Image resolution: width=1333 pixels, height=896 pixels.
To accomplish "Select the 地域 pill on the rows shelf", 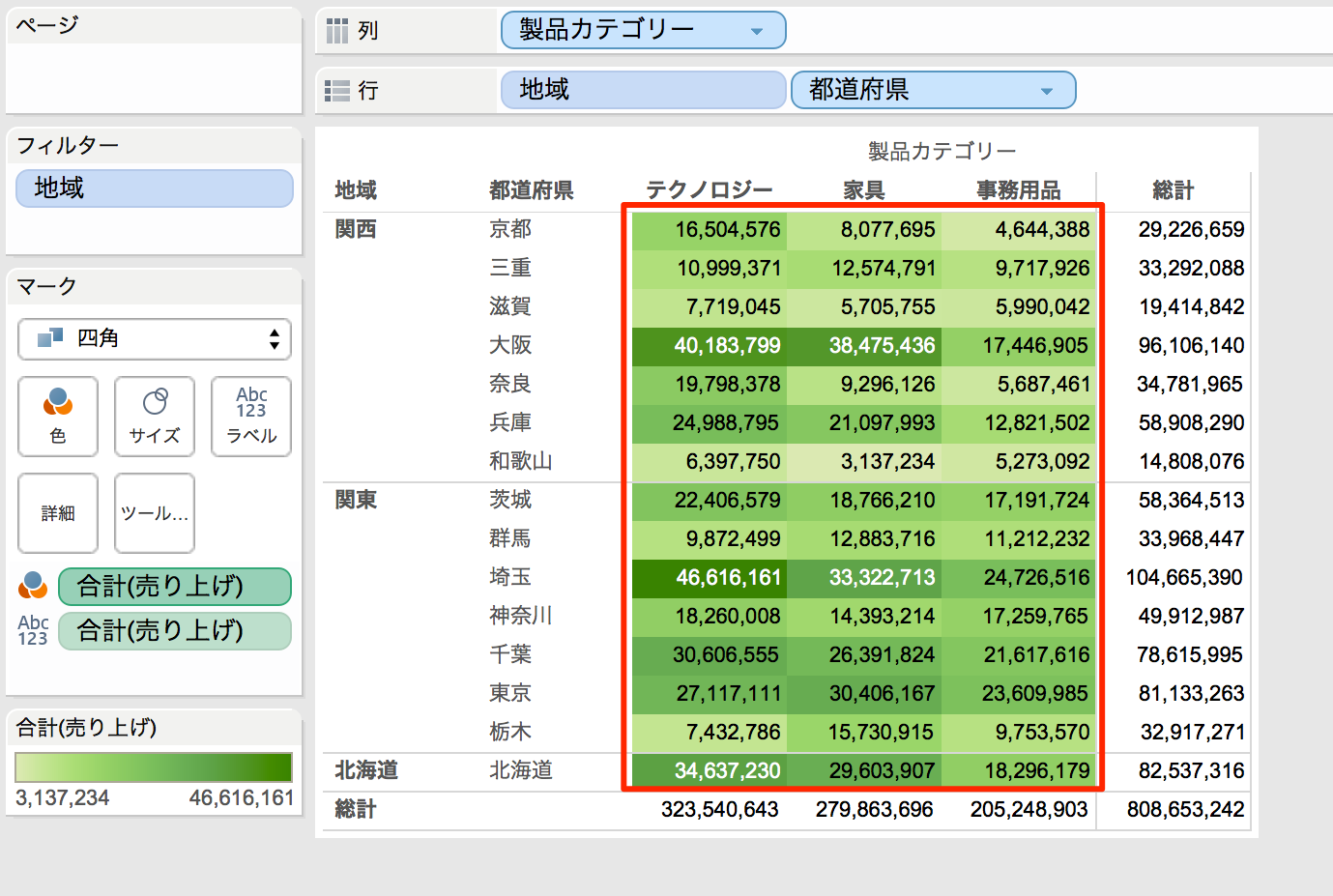I will pos(642,90).
